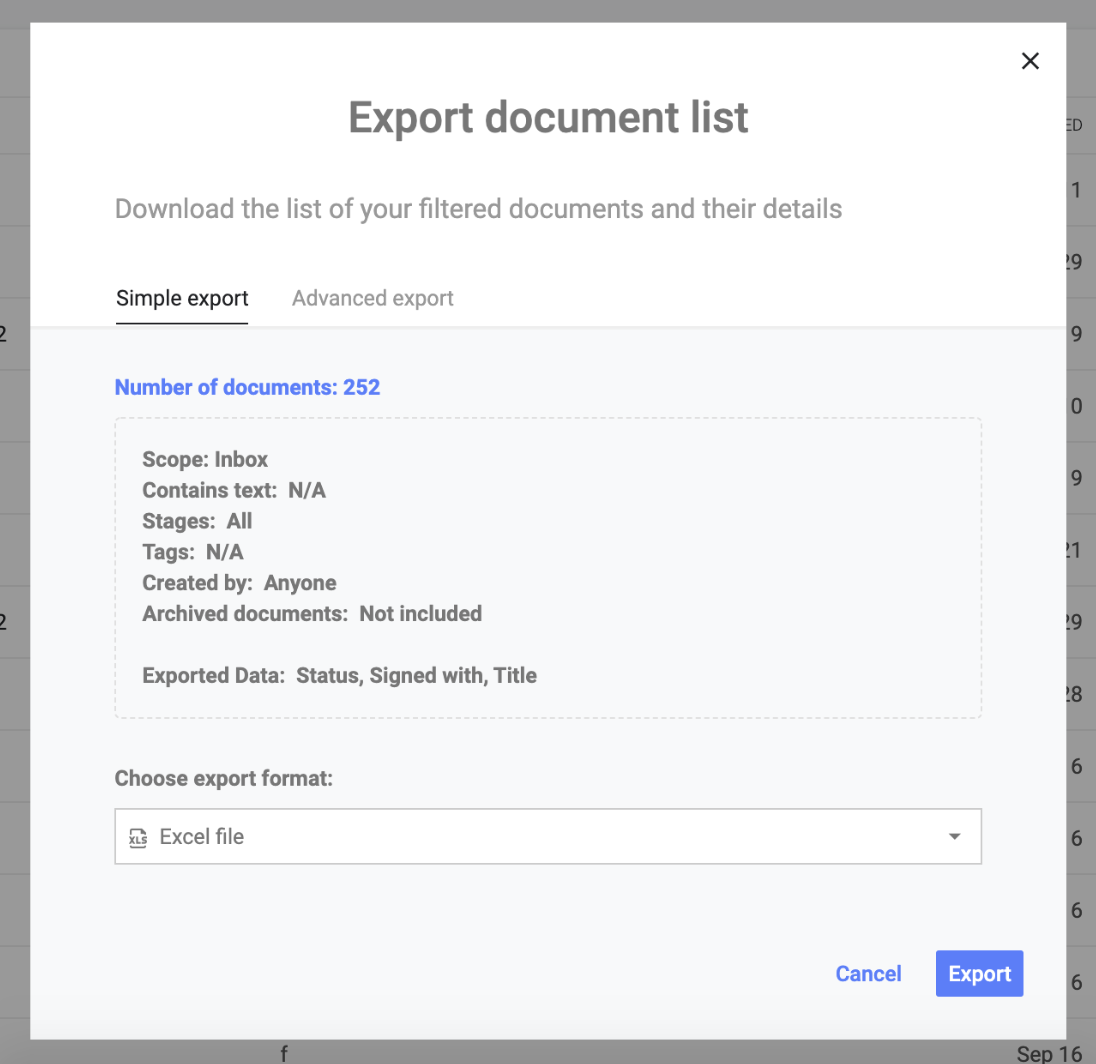This screenshot has height=1064, width=1096.
Task: Click the Number of documents: 252 text
Action: [247, 387]
